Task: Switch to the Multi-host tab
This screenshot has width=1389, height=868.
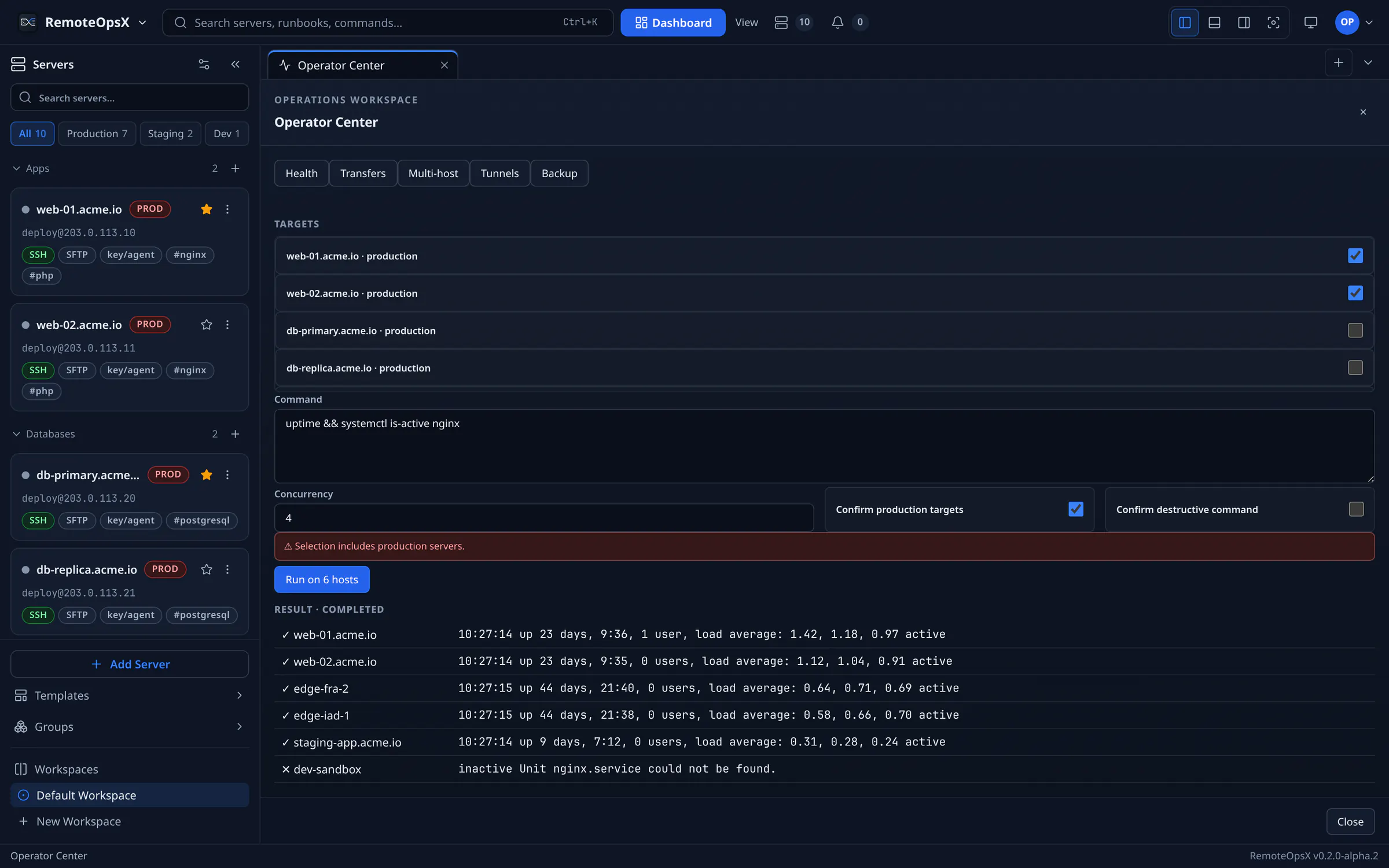Action: tap(433, 174)
